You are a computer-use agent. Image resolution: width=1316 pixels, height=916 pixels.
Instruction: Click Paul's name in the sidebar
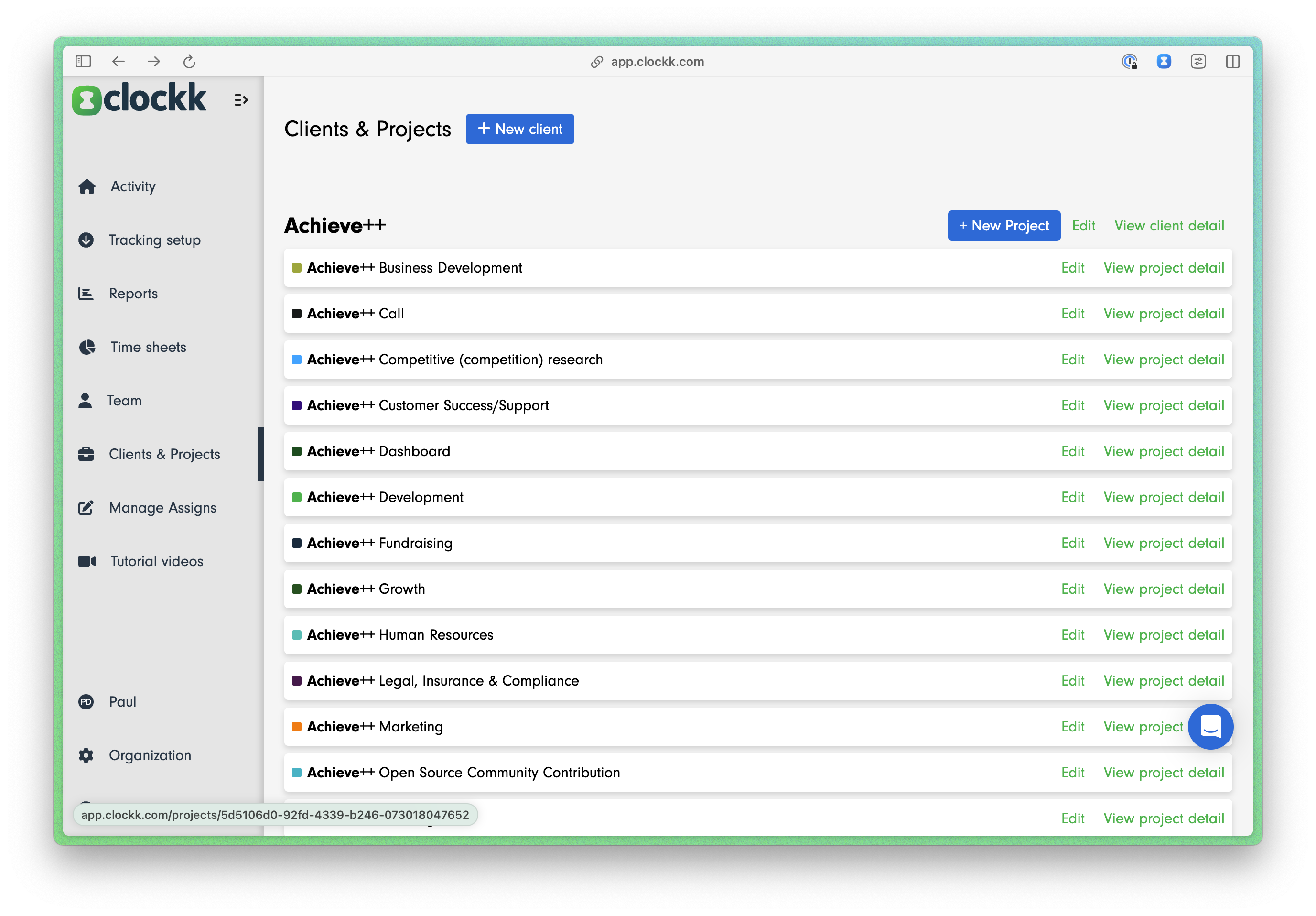click(123, 701)
